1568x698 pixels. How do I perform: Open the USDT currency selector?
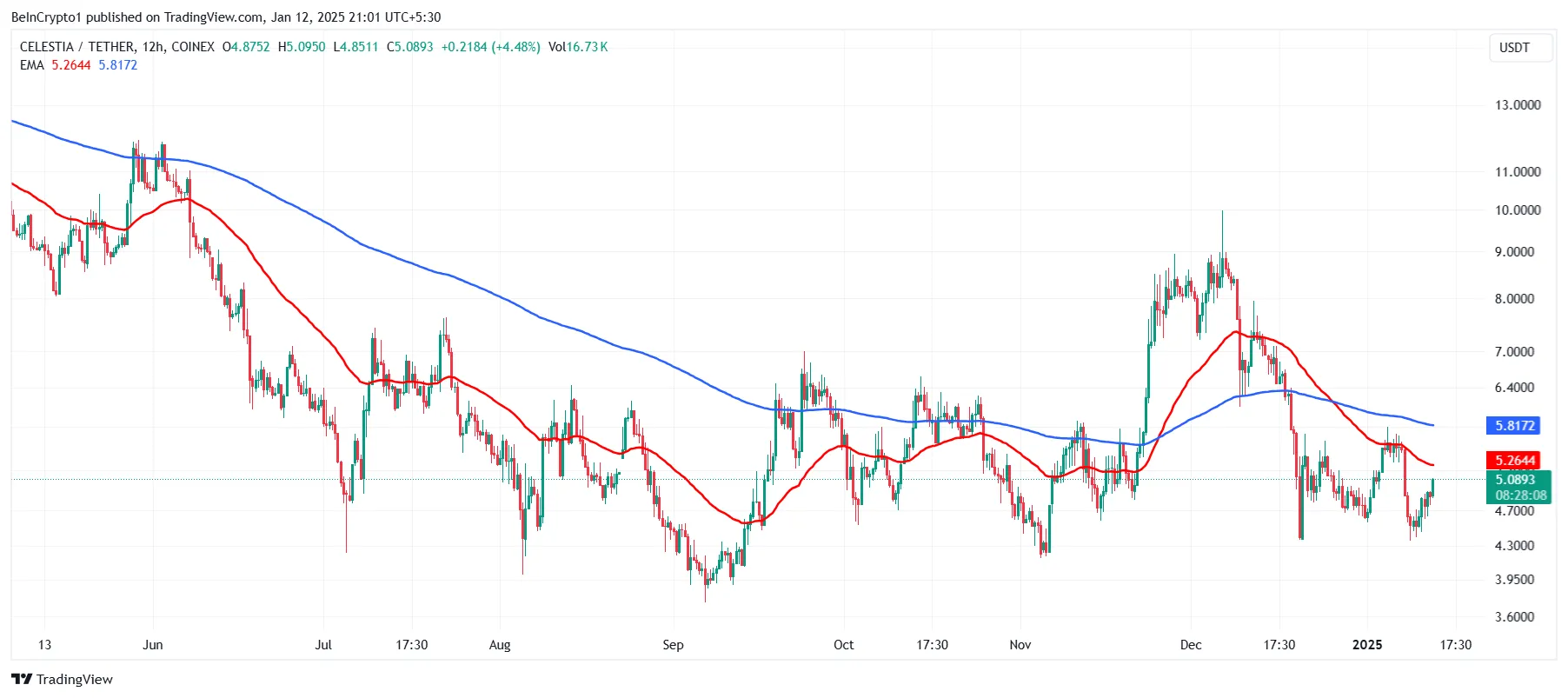click(1519, 48)
